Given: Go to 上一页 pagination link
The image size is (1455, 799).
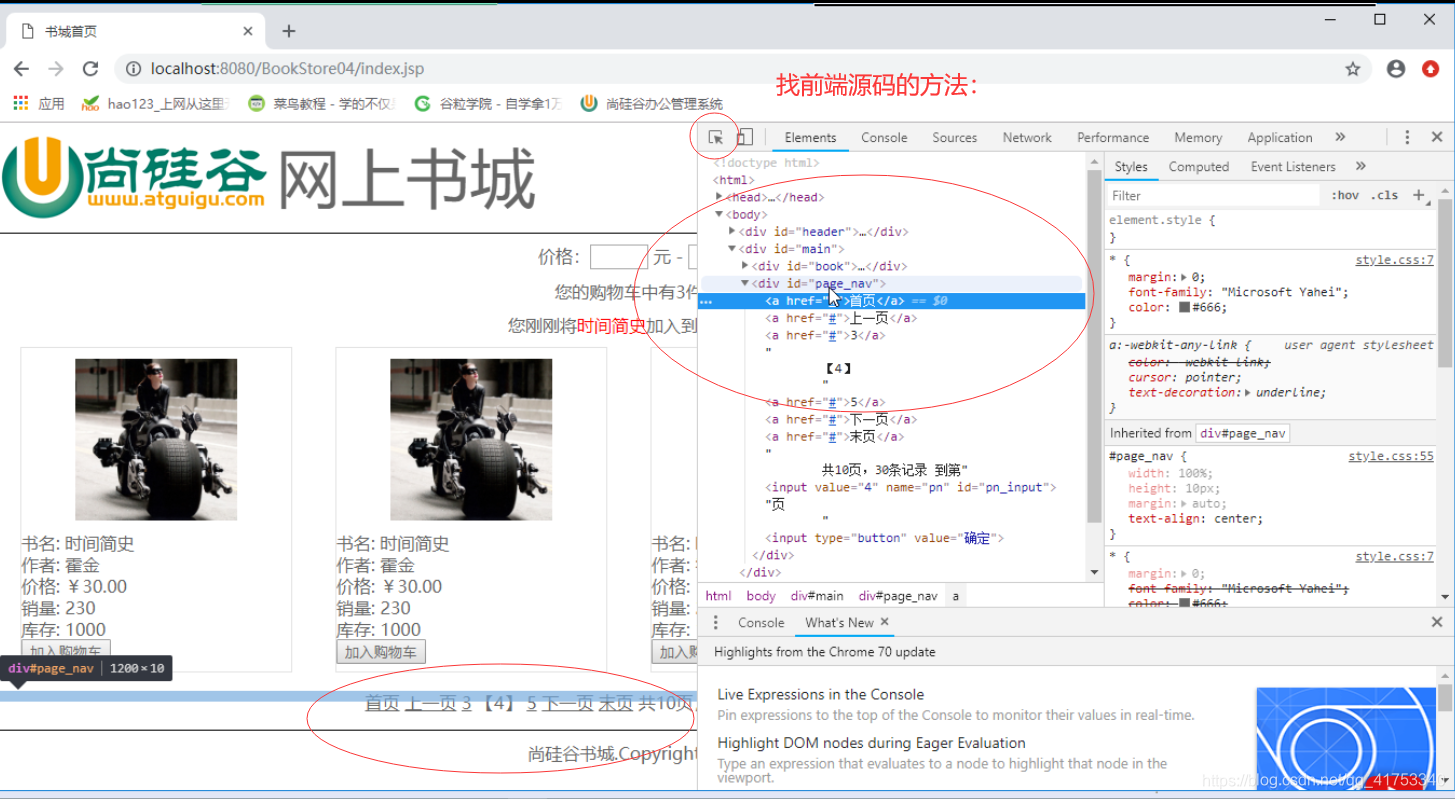Looking at the screenshot, I should click(x=431, y=703).
